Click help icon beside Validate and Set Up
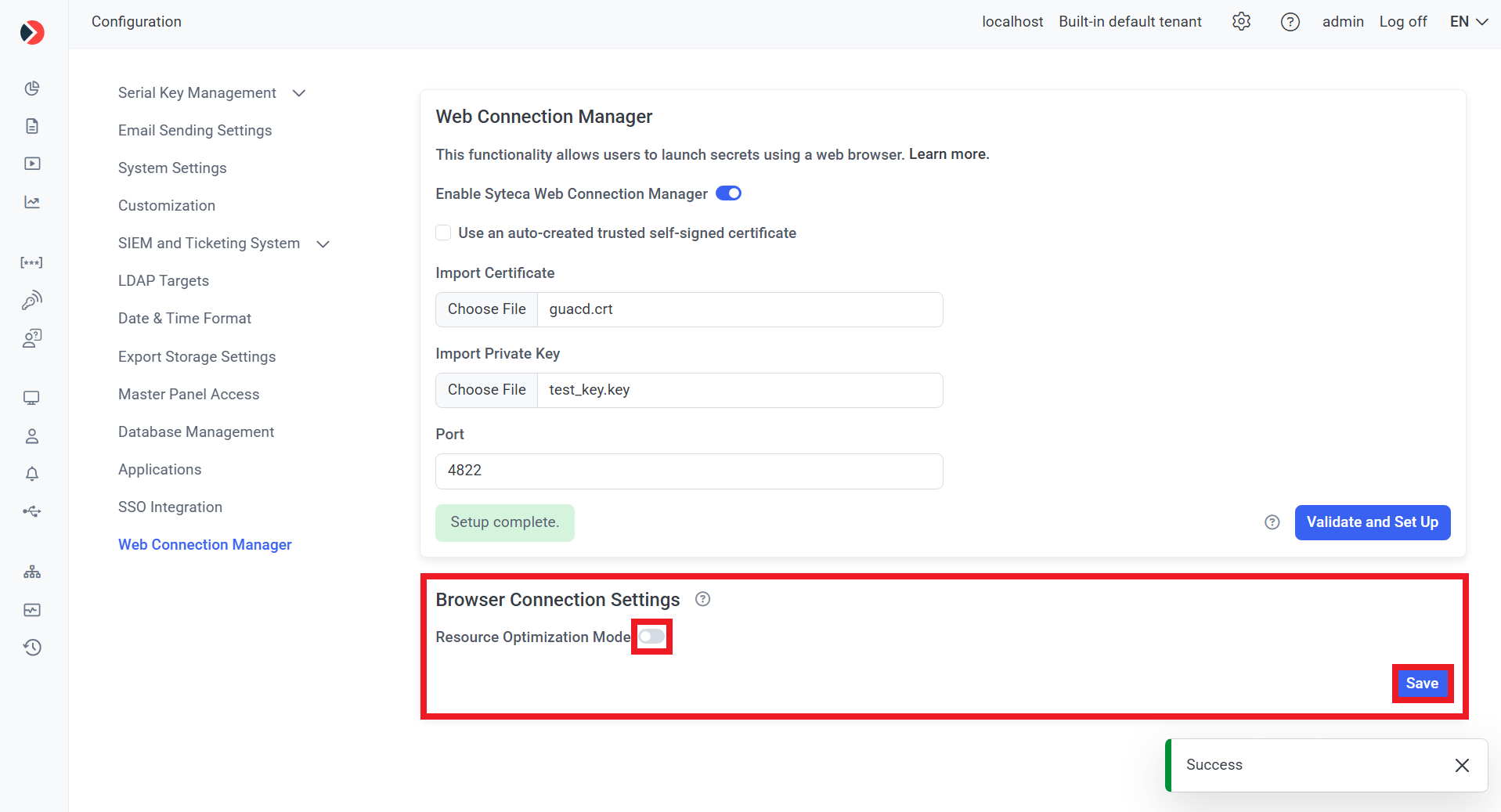 click(x=1272, y=522)
